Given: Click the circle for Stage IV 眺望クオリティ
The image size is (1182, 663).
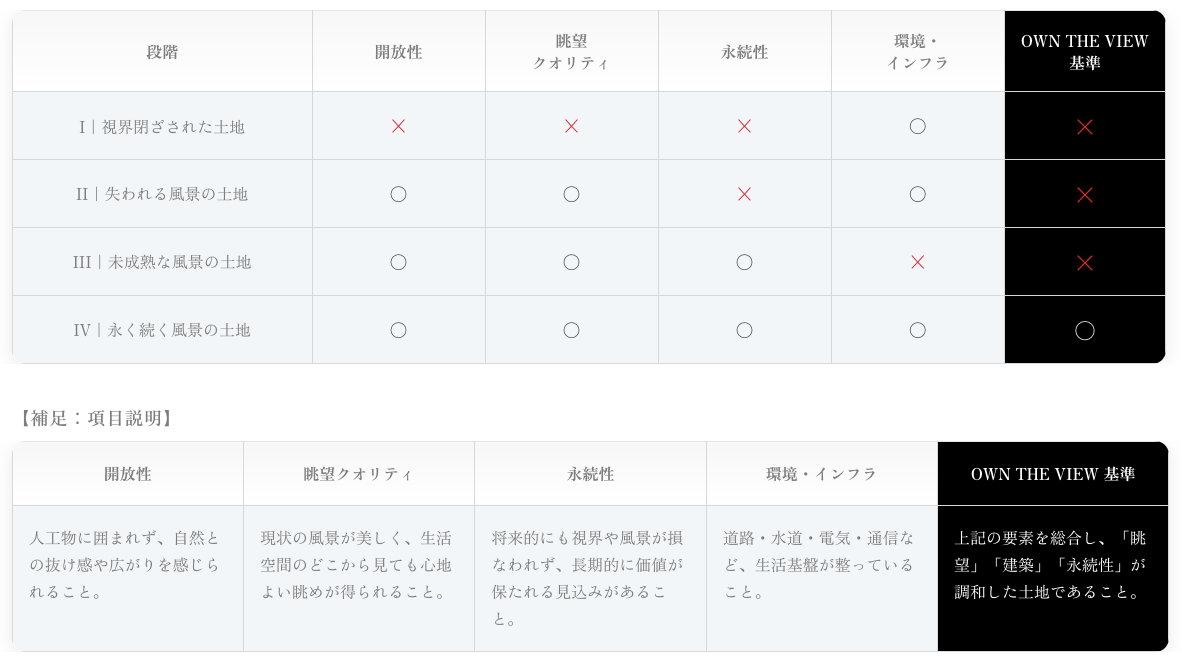Looking at the screenshot, I should click(x=571, y=330).
